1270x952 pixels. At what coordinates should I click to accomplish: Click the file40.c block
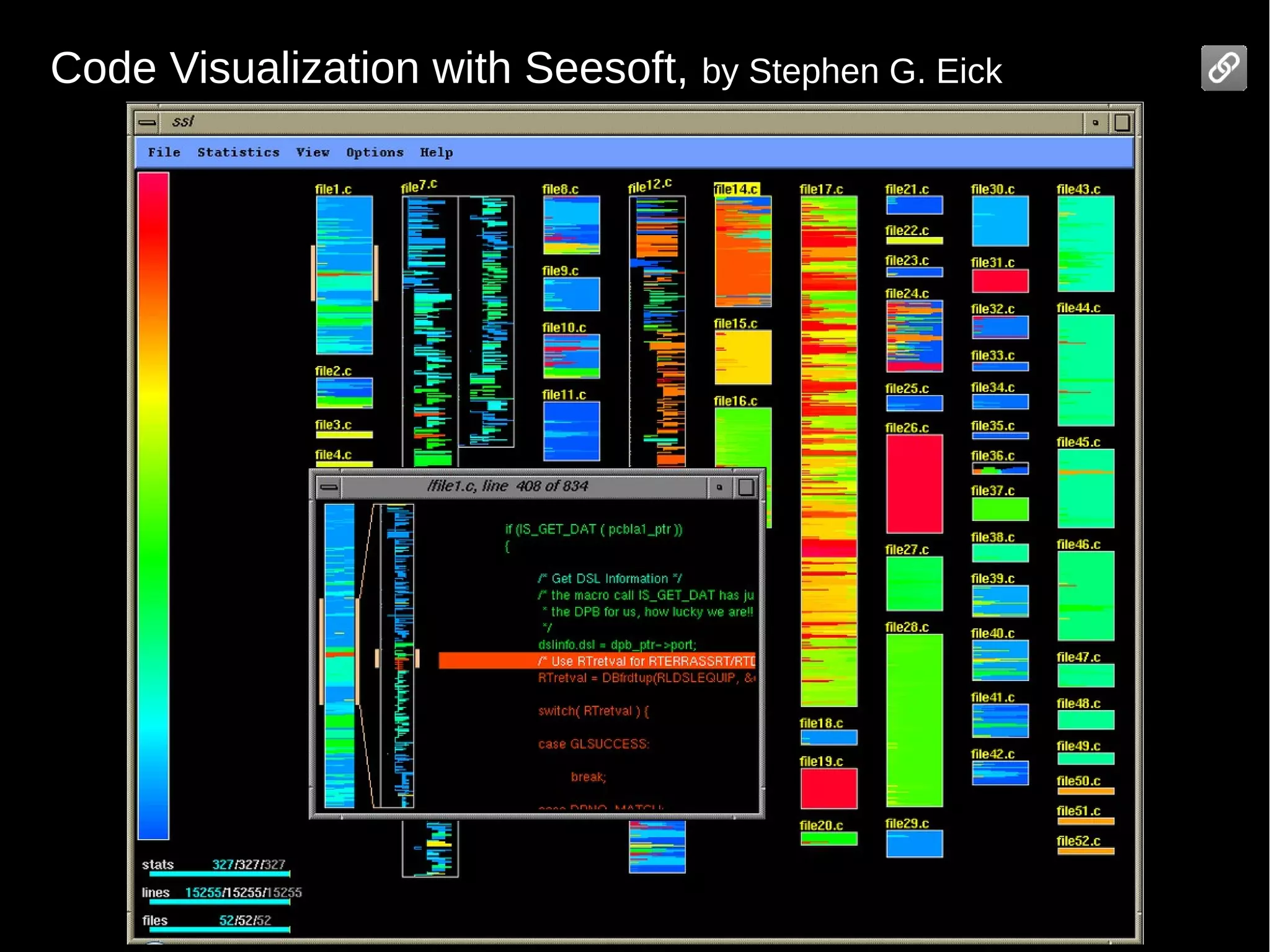click(1000, 661)
